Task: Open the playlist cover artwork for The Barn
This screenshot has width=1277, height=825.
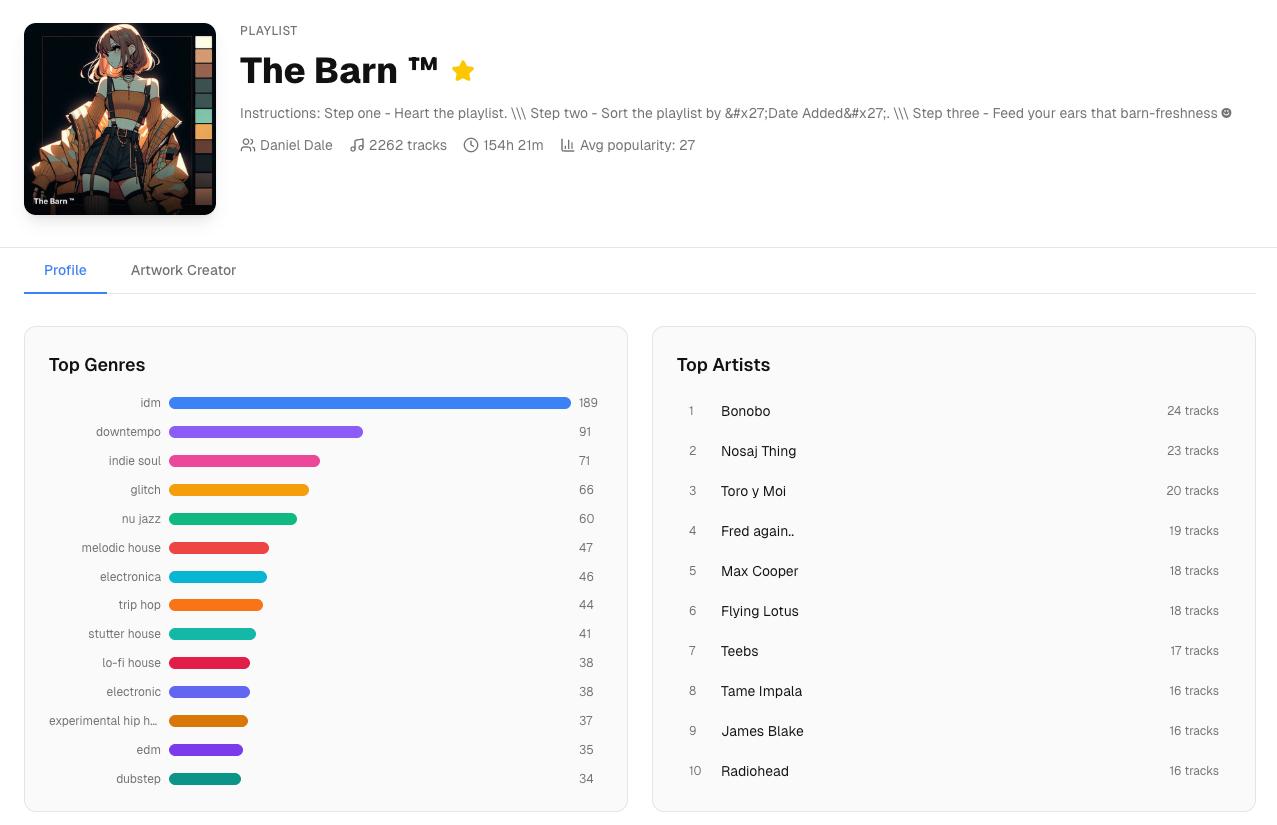Action: point(119,118)
